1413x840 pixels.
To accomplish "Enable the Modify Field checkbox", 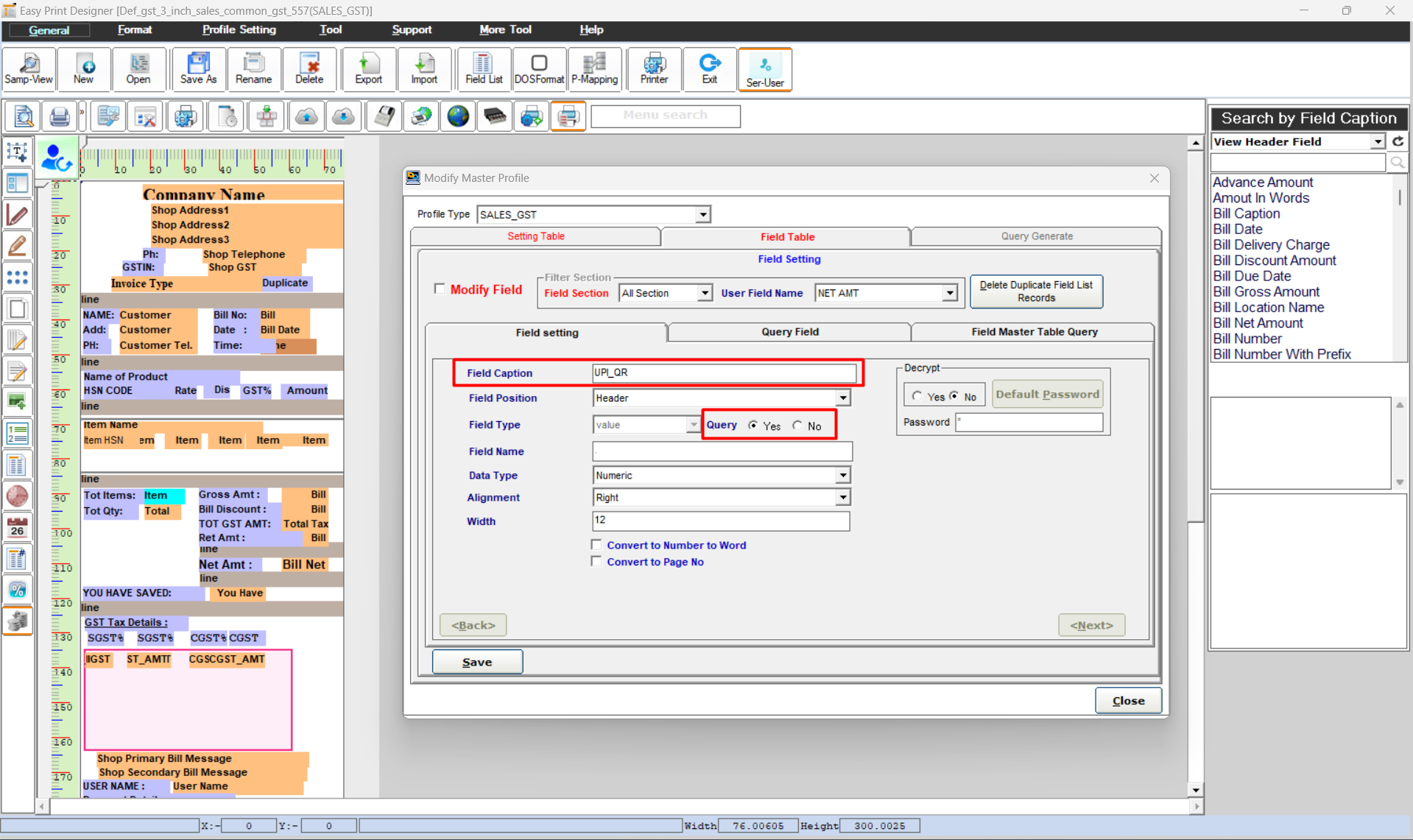I will pos(440,289).
